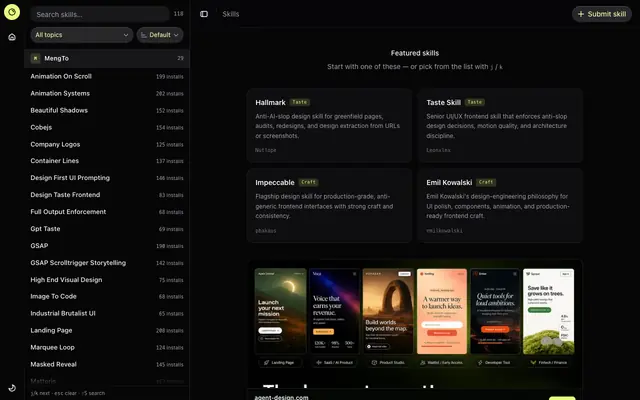The image size is (640, 400).
Task: Select Animation Systems skill
Action: pos(107,93)
